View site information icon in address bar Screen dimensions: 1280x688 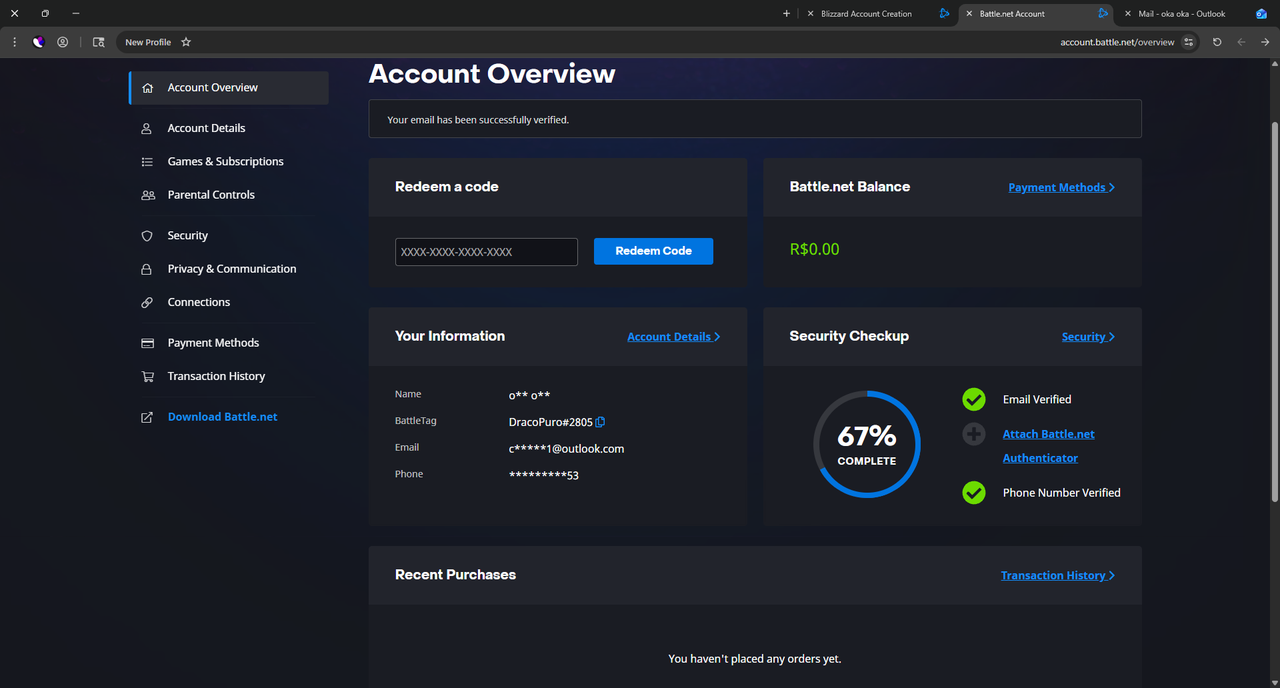1188,42
